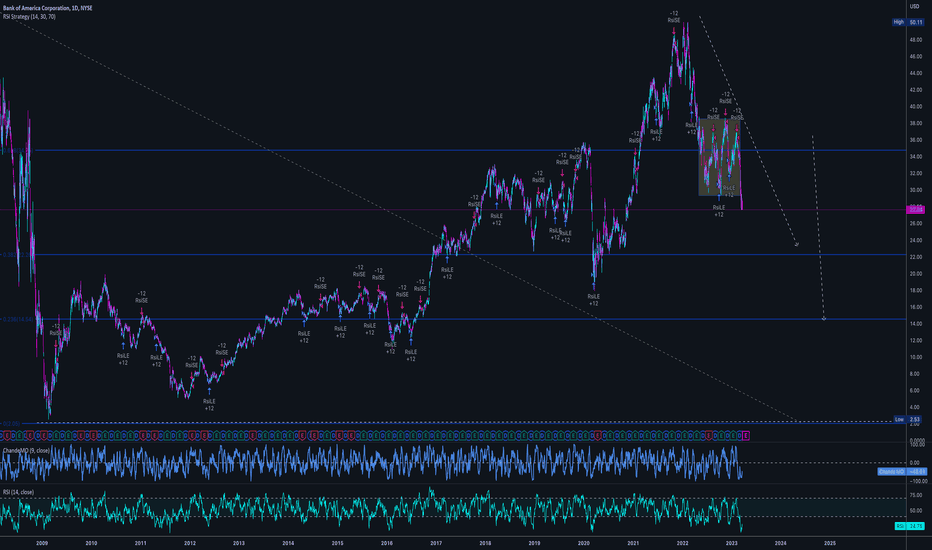This screenshot has height=550, width=932.
Task: Click the 44.00 price axis label
Action: point(915,74)
